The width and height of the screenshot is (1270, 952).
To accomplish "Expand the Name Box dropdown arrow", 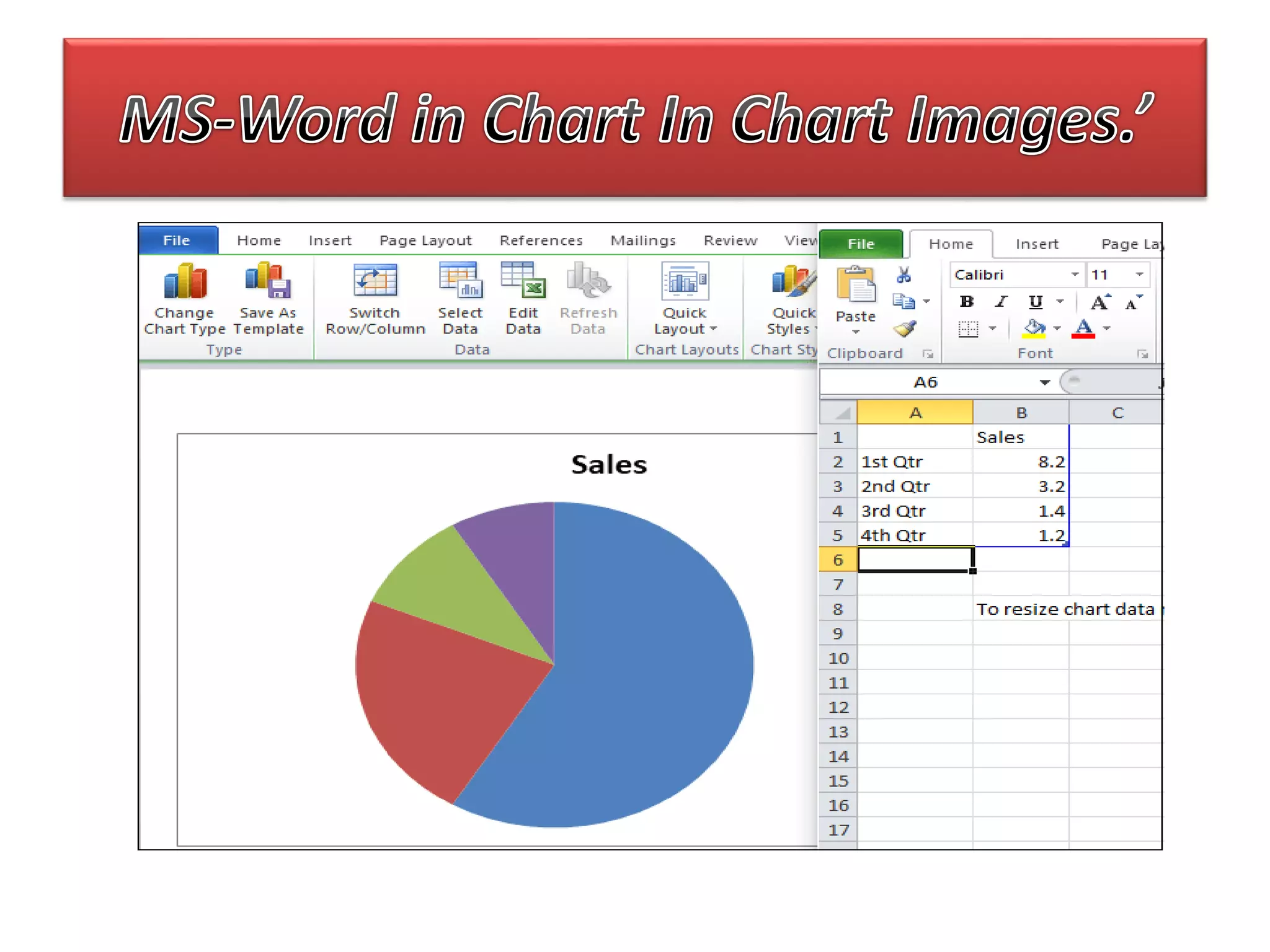I will [x=1045, y=382].
